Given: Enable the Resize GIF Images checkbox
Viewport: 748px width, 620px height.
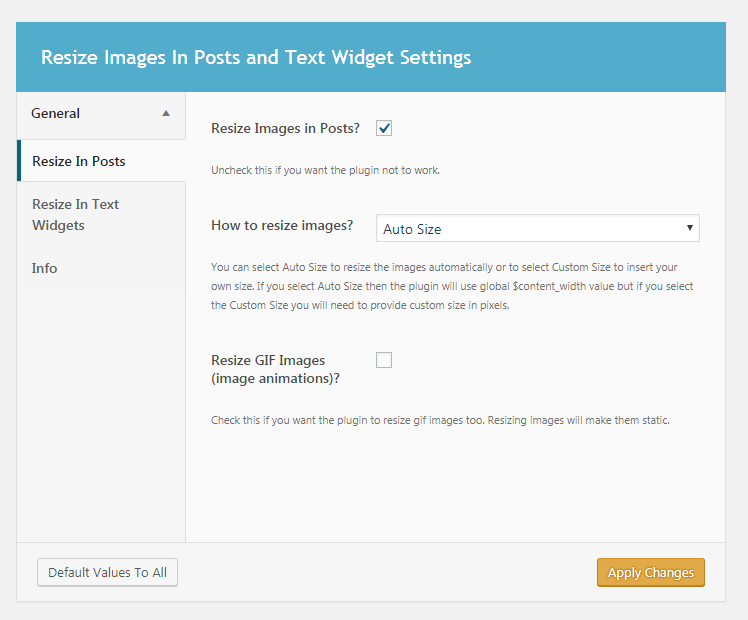Looking at the screenshot, I should pos(384,360).
